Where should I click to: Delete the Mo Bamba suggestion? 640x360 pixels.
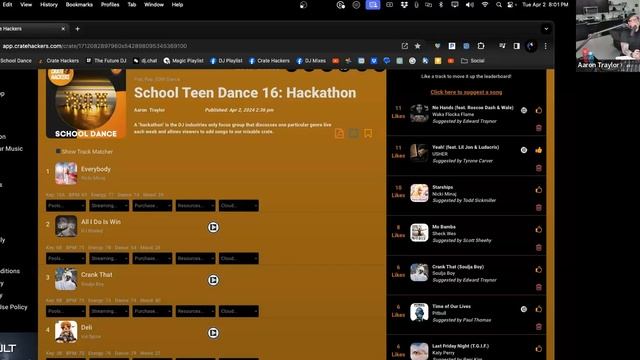[539, 247]
